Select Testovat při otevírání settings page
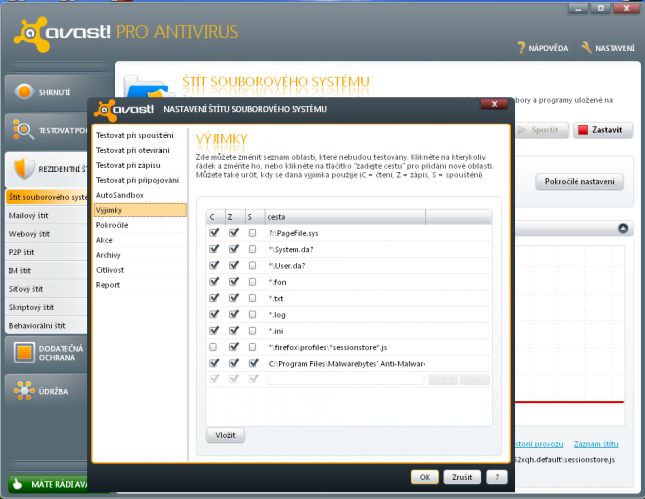The image size is (645, 499). tap(140, 150)
